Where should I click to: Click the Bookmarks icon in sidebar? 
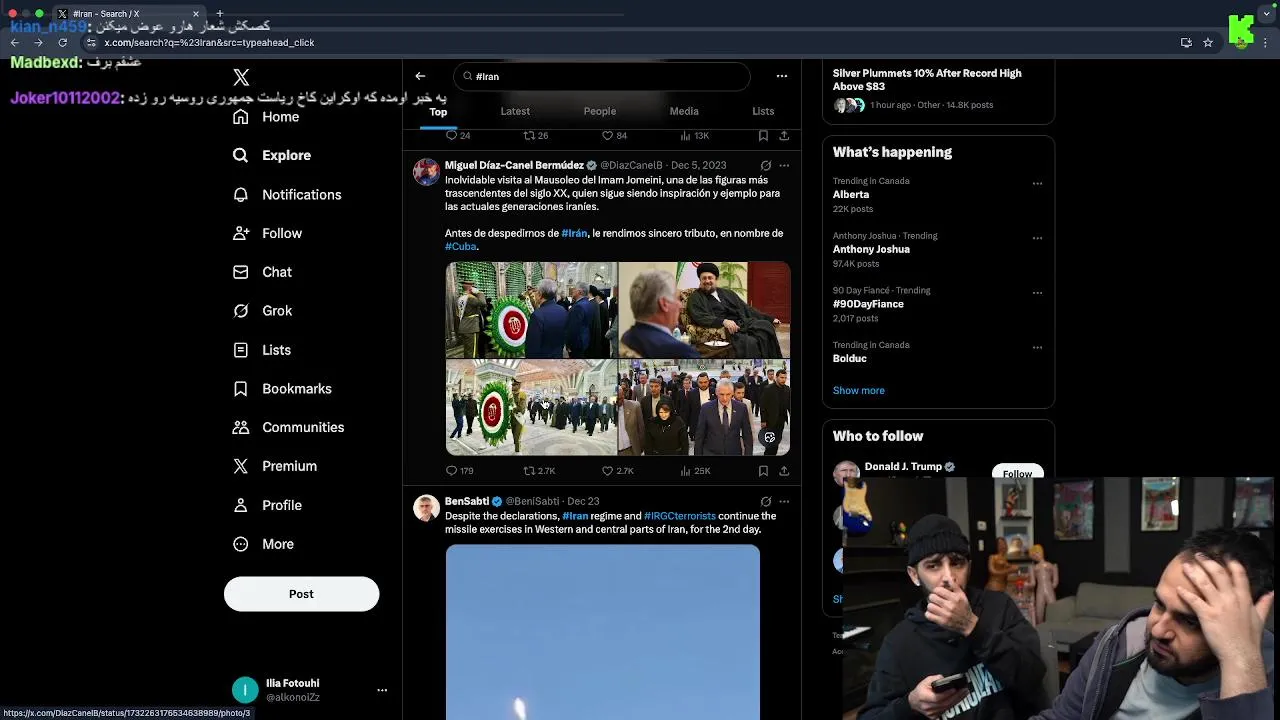click(x=240, y=389)
